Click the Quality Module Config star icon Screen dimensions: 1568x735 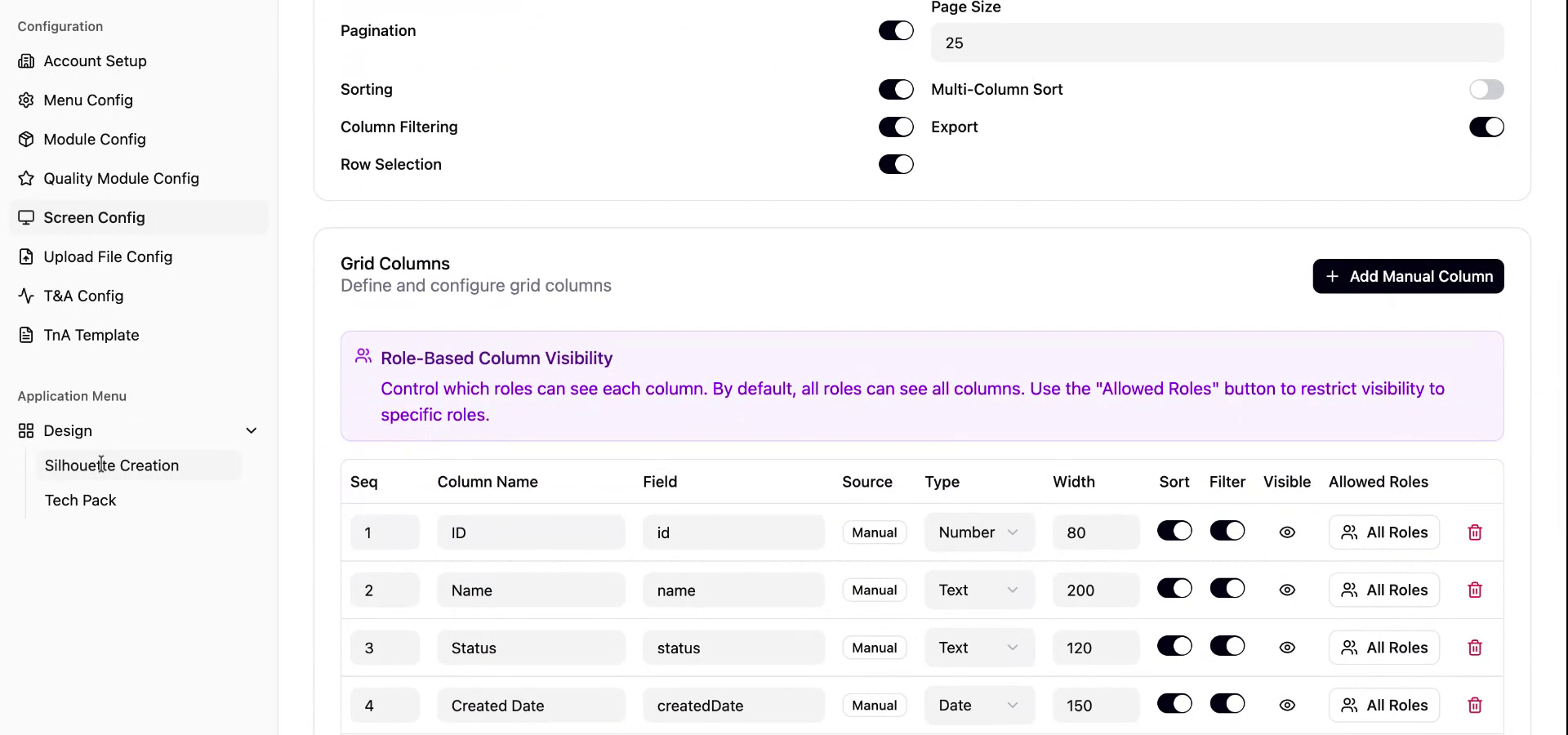click(x=26, y=178)
